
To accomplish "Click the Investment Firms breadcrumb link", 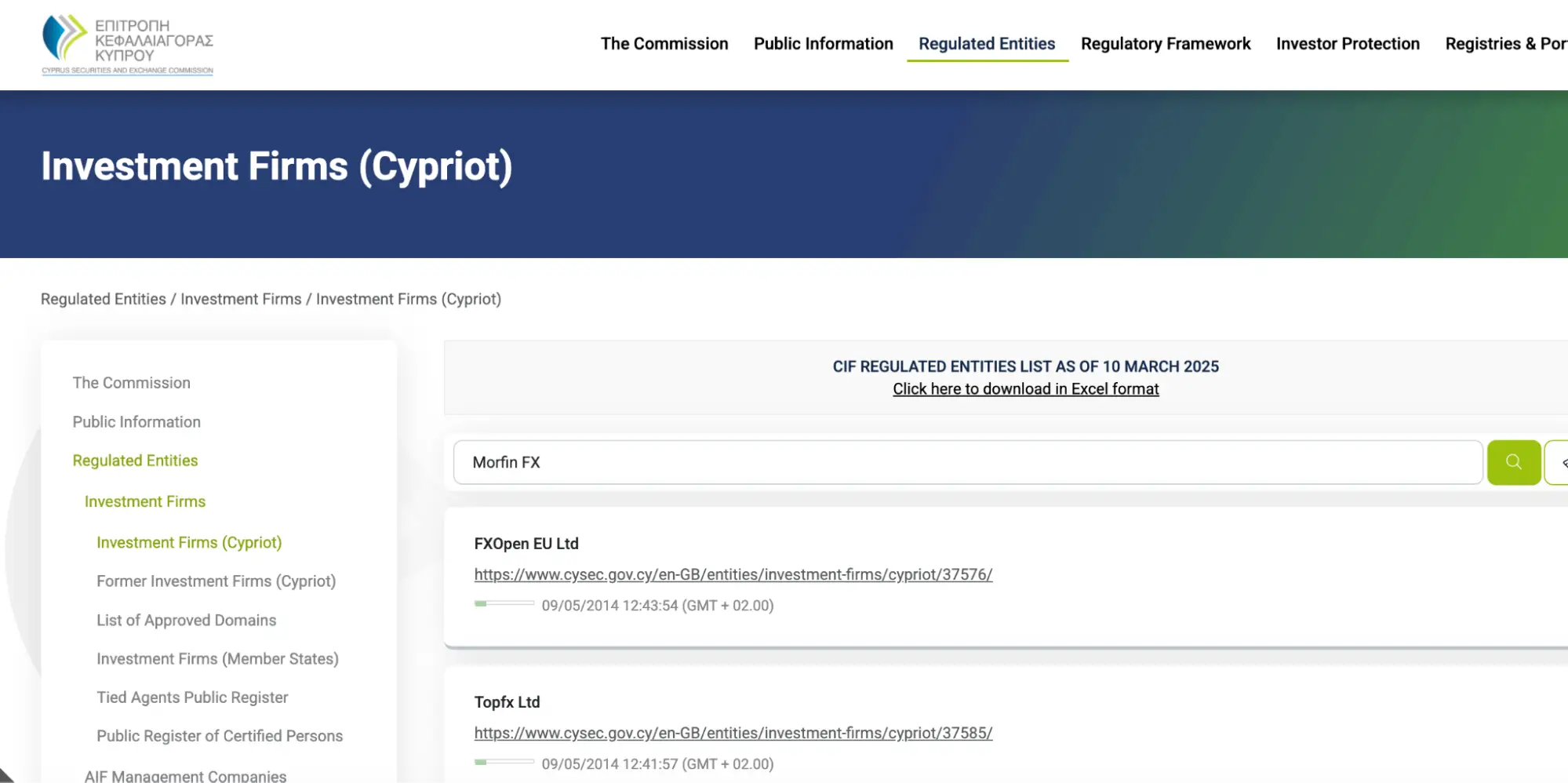I will 240,299.
